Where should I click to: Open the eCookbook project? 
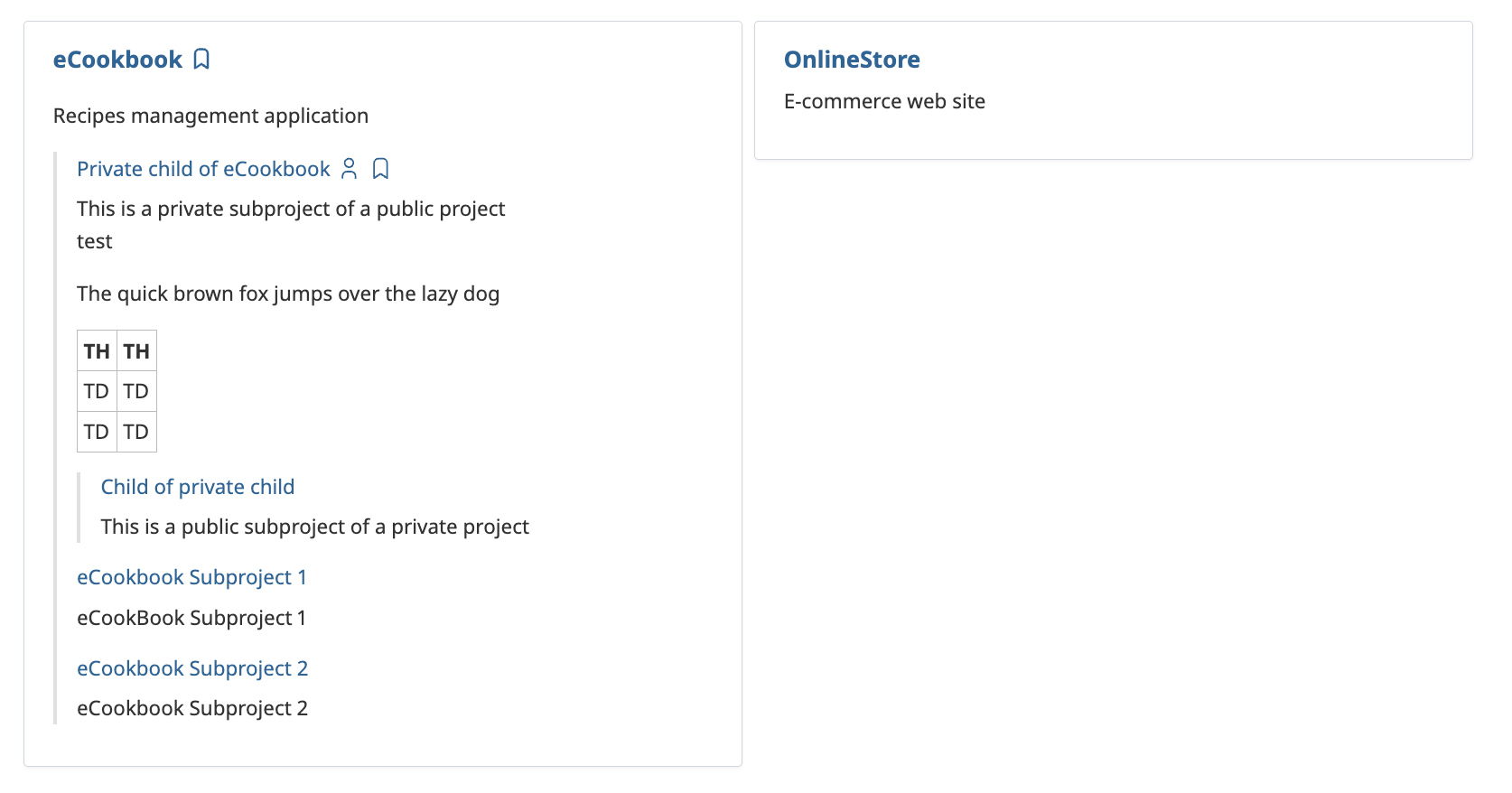click(x=117, y=60)
